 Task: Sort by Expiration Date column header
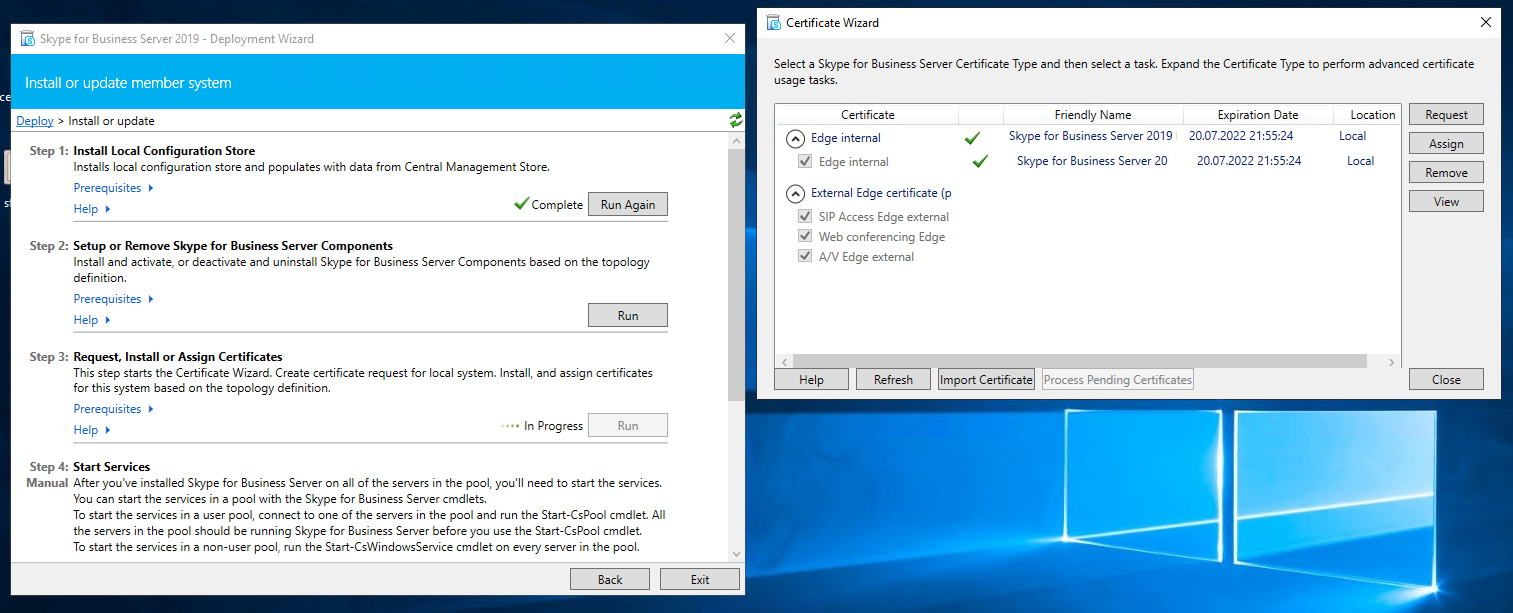(x=1257, y=115)
